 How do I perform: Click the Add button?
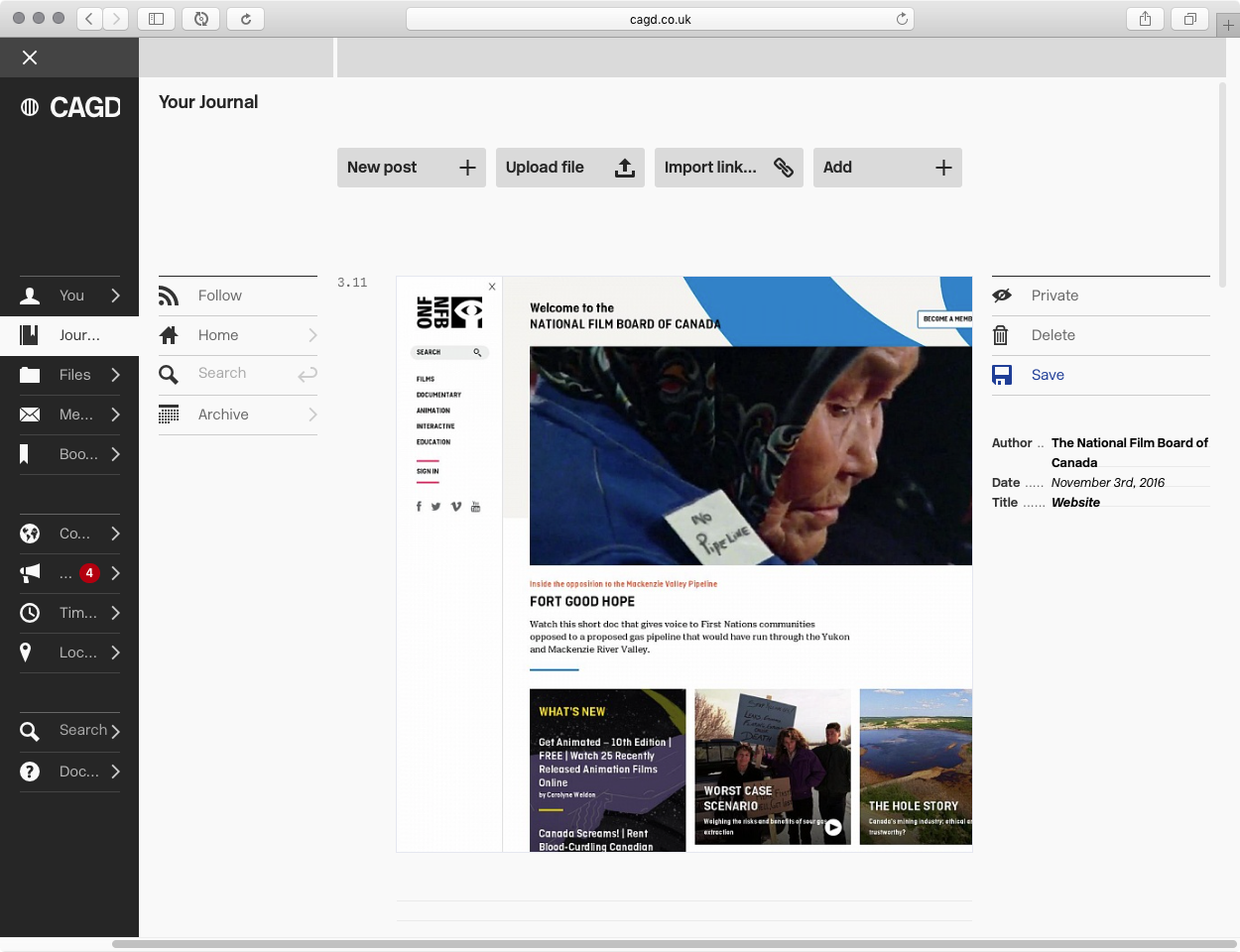(x=888, y=168)
